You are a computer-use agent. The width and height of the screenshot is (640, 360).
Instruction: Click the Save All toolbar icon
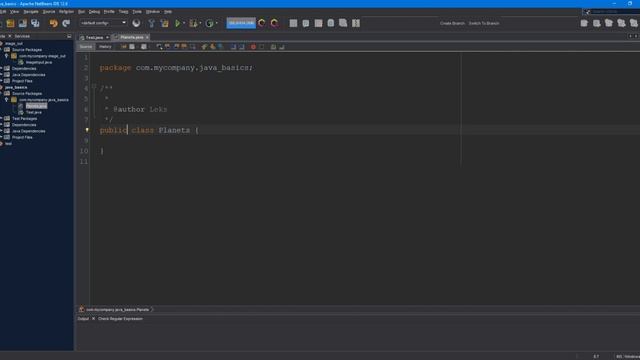[35, 23]
